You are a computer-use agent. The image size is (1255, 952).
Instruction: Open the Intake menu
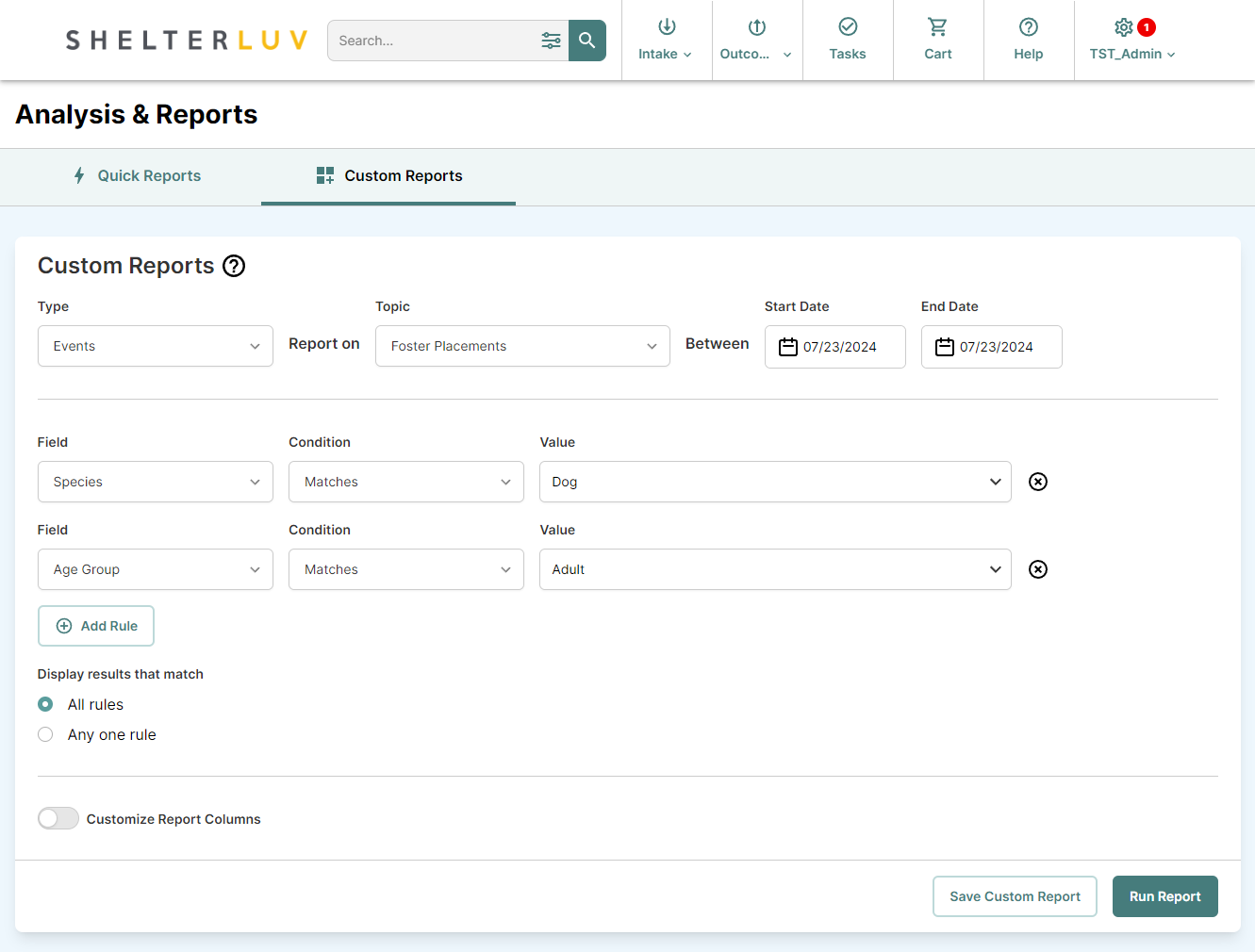[x=666, y=41]
